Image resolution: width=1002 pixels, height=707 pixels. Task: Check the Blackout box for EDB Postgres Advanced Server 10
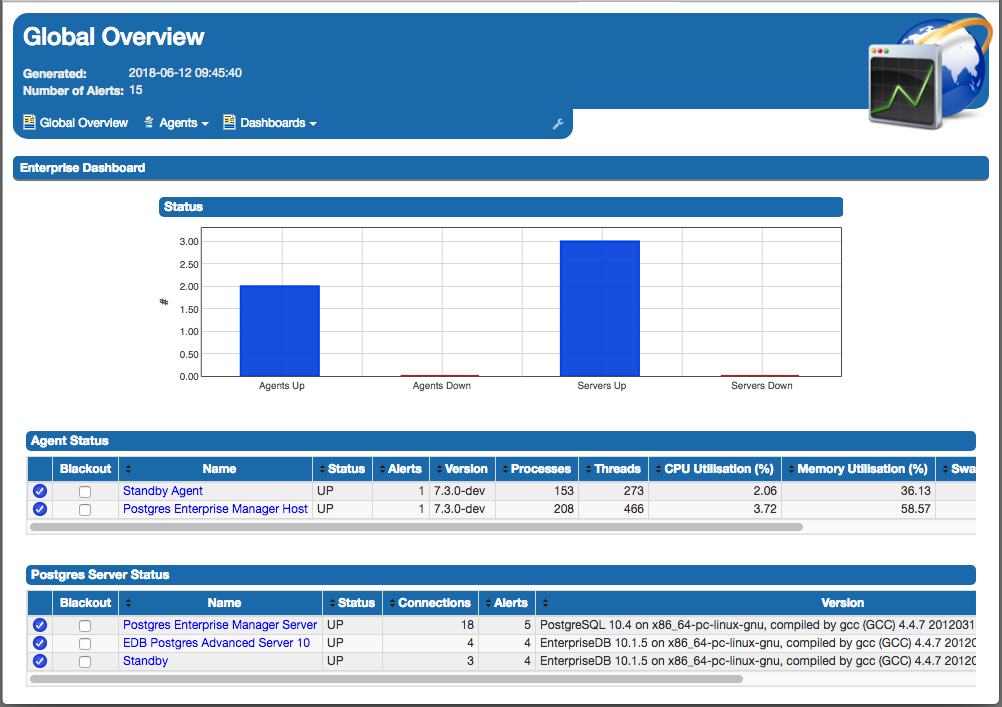[85, 643]
